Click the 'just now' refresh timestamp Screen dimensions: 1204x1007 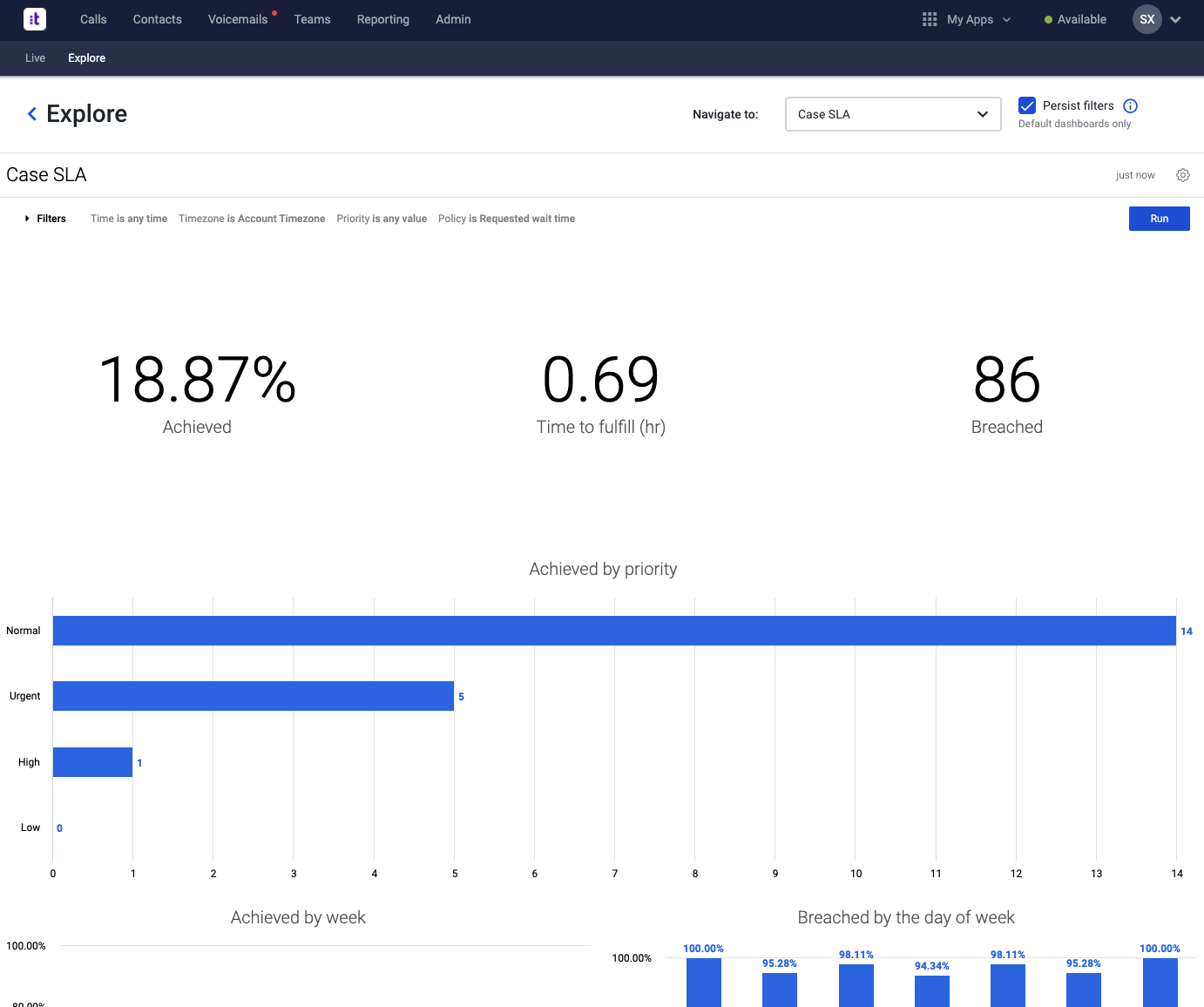[1135, 175]
